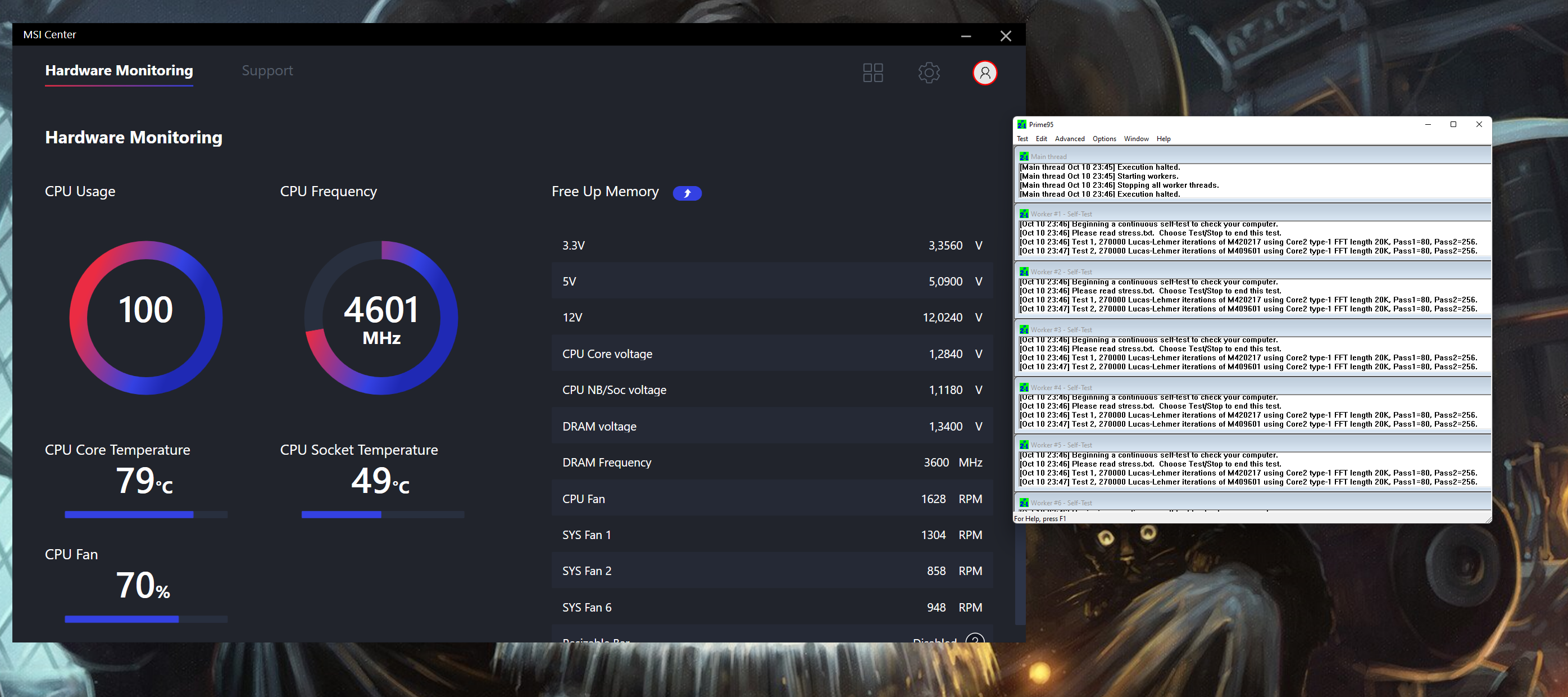Maximize the Prime95 window
Image resolution: width=1568 pixels, height=697 pixels.
point(1453,124)
